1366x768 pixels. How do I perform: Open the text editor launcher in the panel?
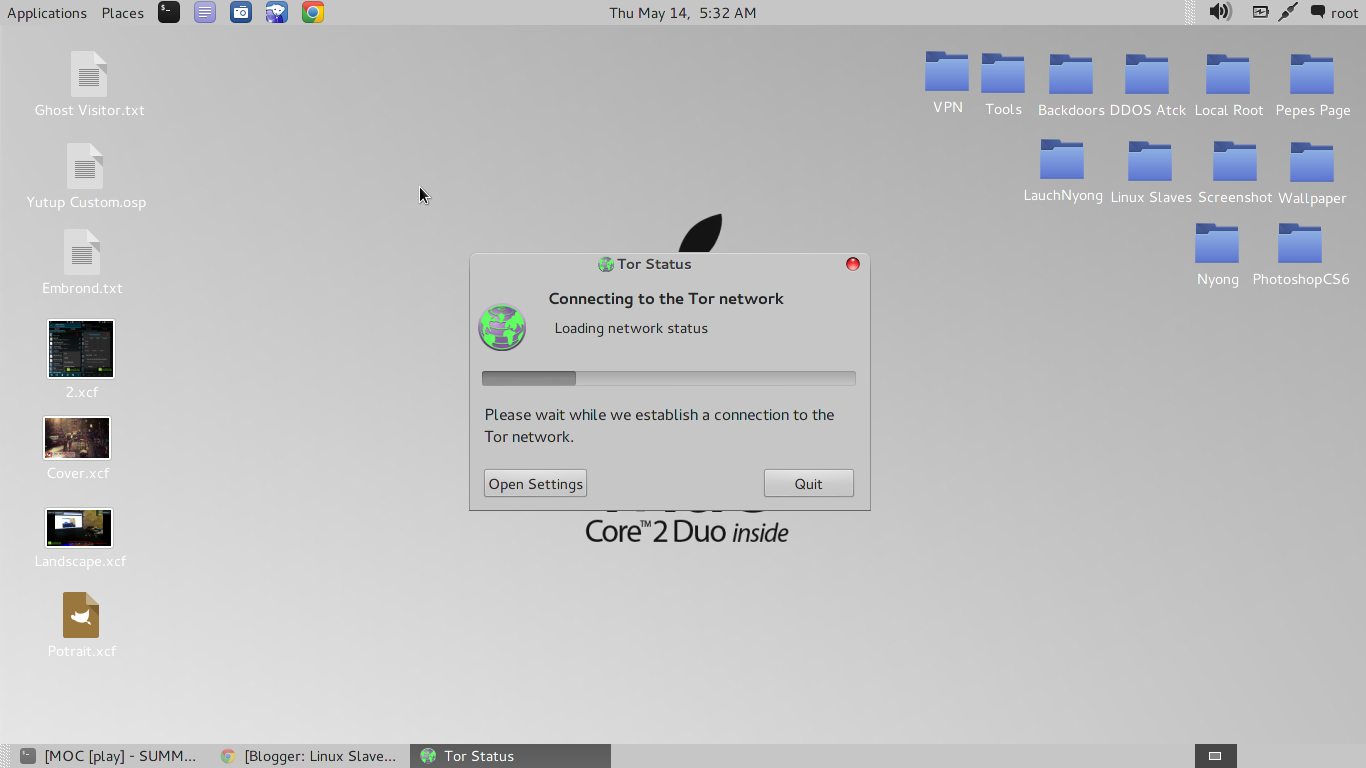(204, 12)
